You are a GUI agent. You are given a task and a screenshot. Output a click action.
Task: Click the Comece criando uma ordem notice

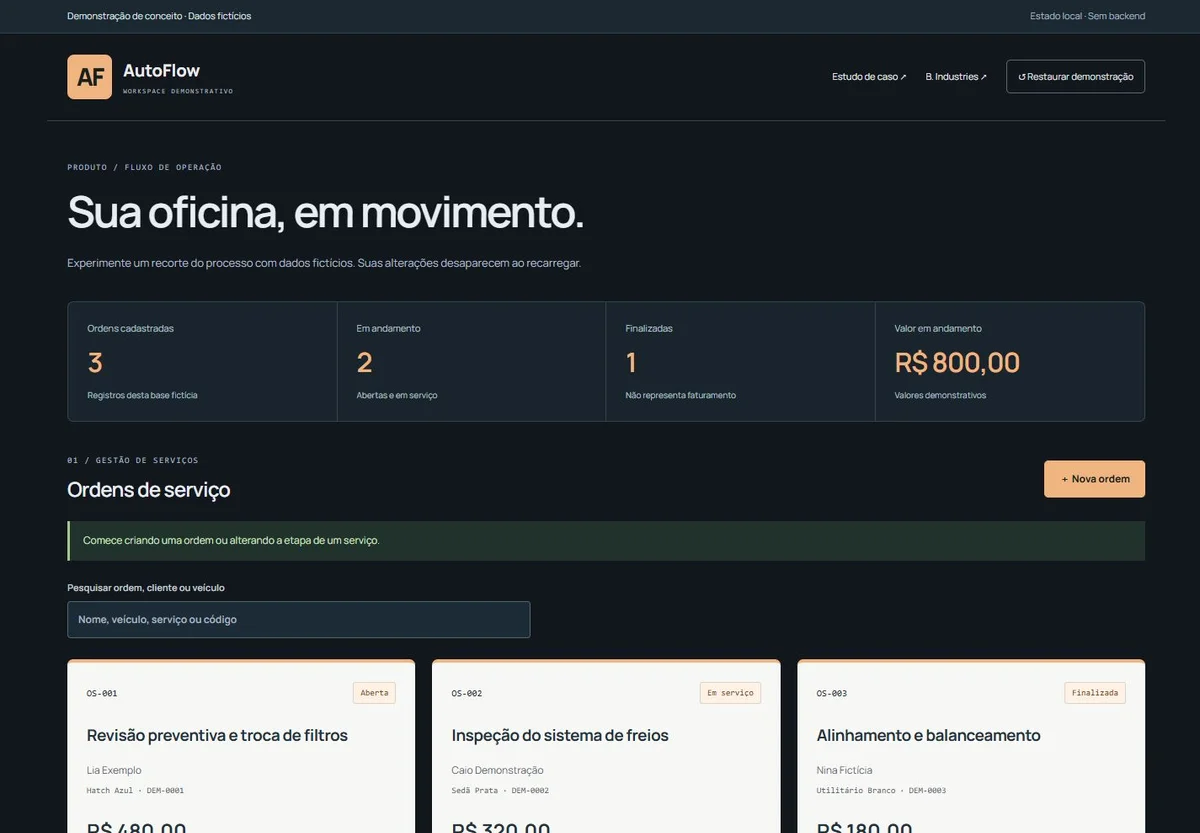606,541
